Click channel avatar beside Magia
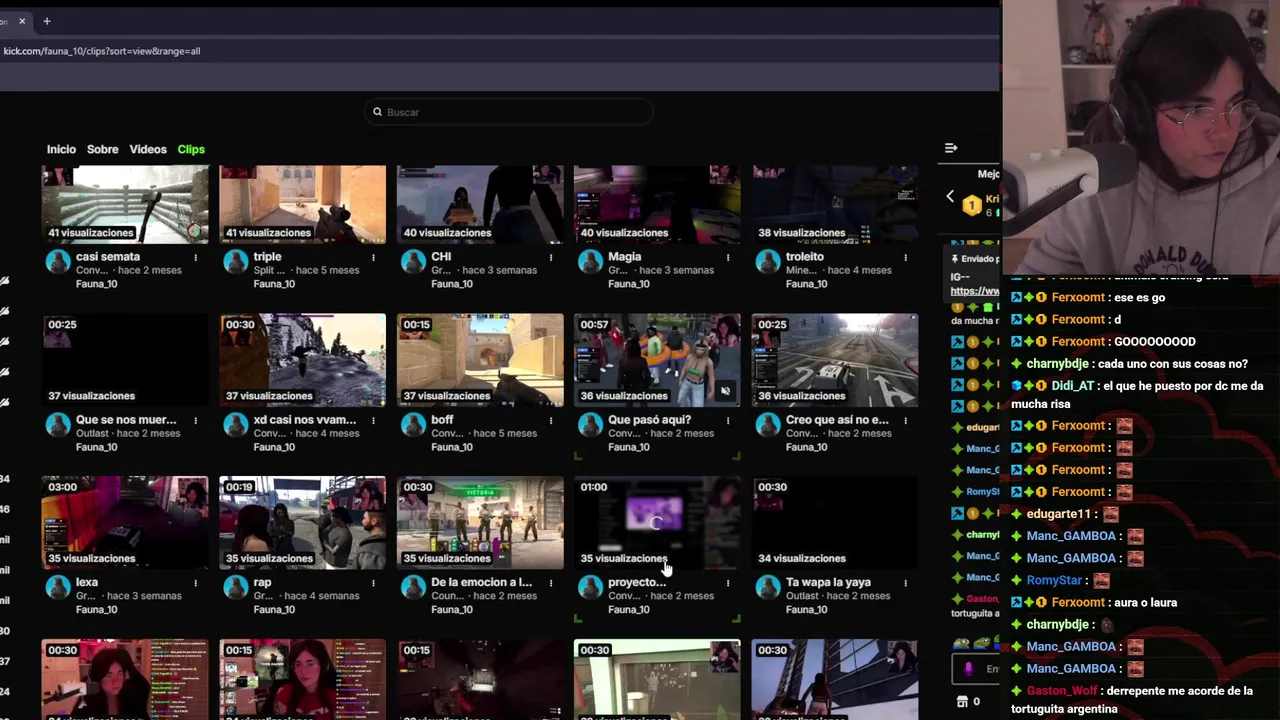The width and height of the screenshot is (1280, 720). click(591, 262)
